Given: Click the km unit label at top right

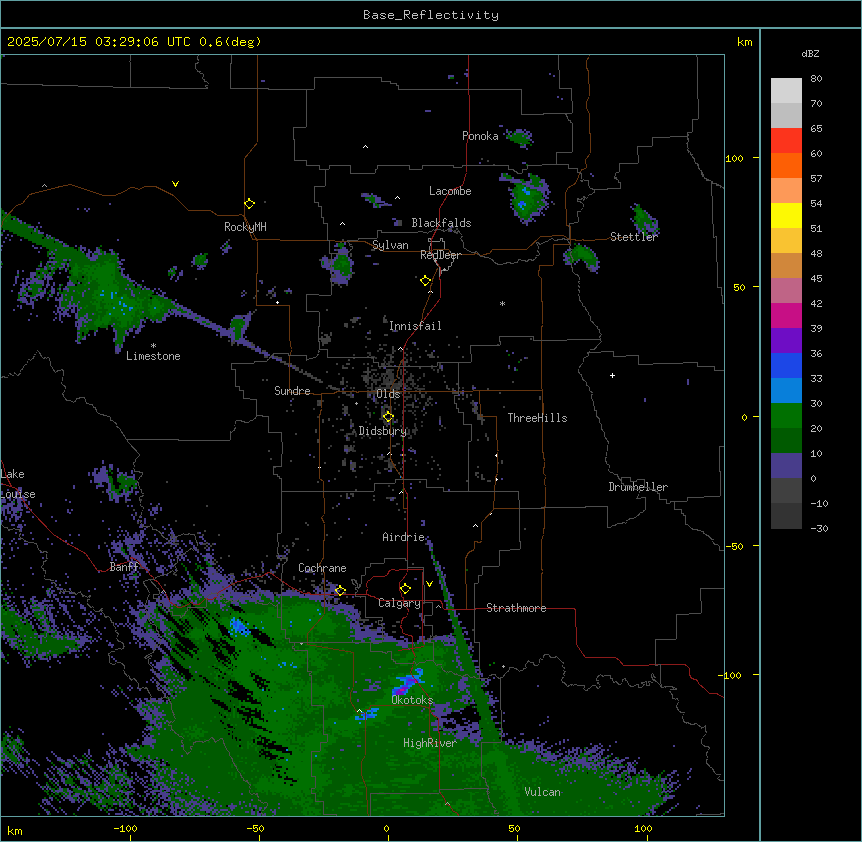Looking at the screenshot, I should [745, 42].
